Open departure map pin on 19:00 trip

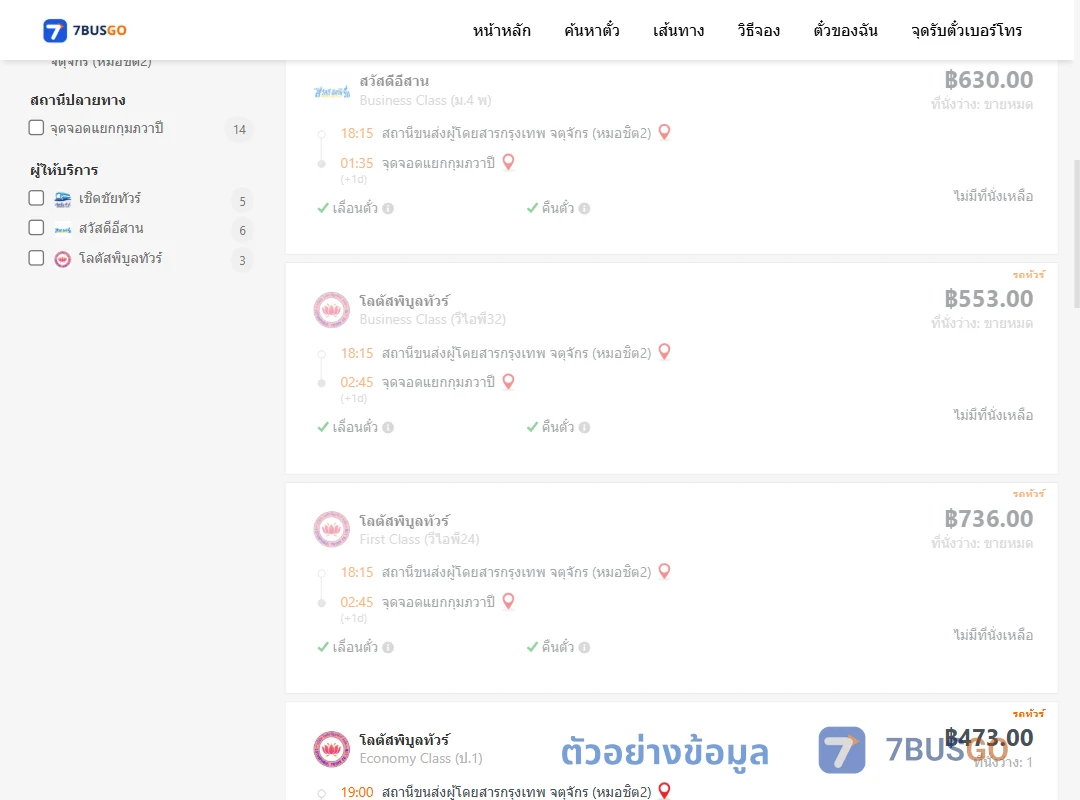pos(664,790)
